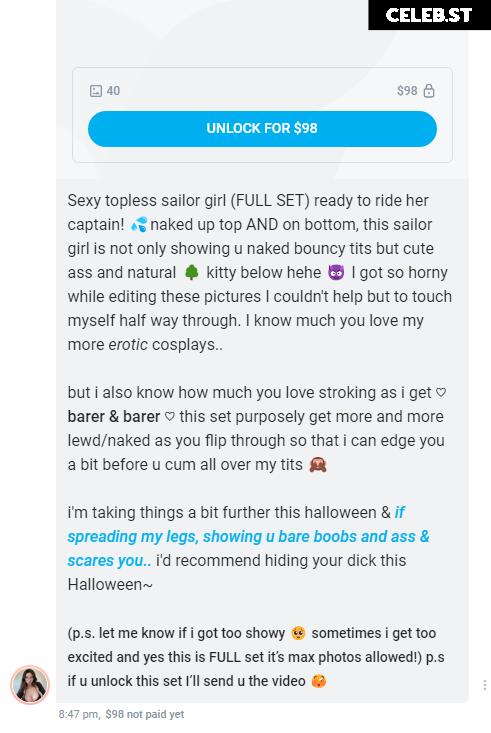Click the CELEB.ST watermark logo
The image size is (491, 733).
pos(429,15)
